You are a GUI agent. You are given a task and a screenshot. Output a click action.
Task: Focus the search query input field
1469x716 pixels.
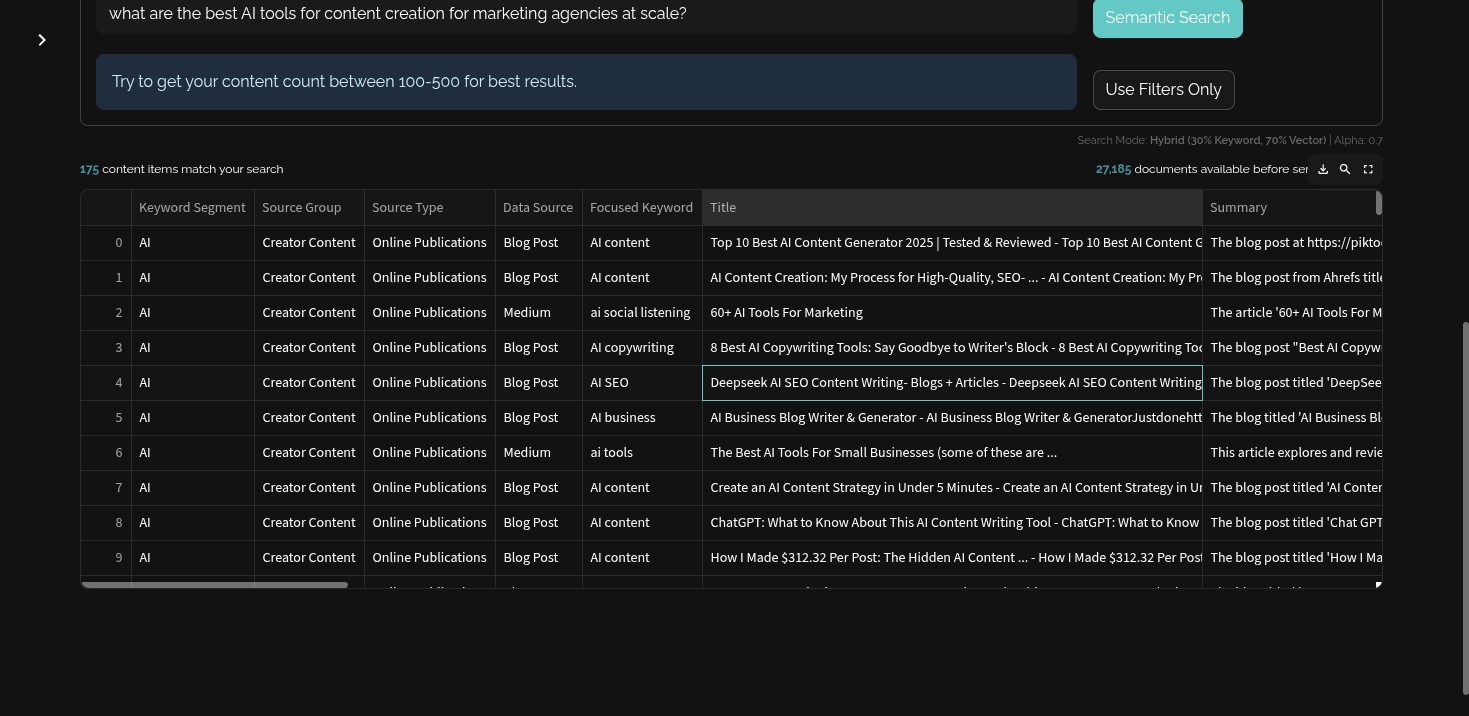(586, 15)
